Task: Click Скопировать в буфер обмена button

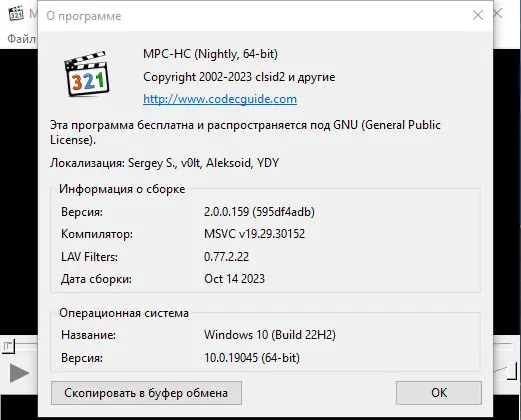Action: (x=146, y=393)
